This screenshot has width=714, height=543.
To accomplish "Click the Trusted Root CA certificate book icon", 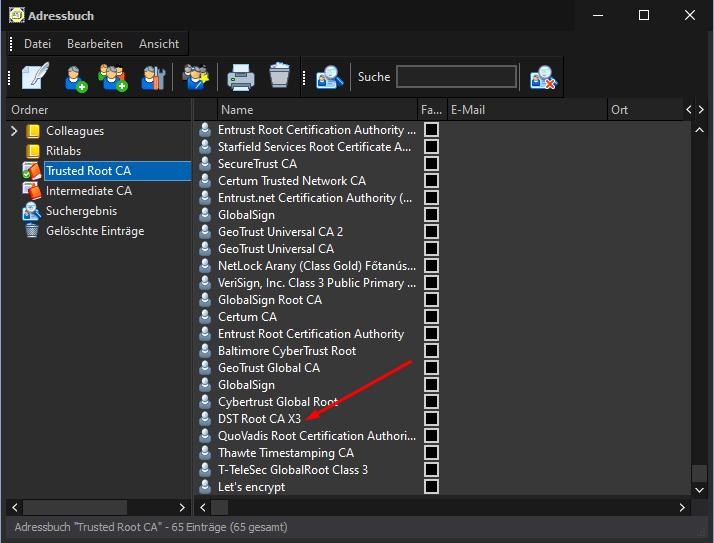I will [32, 170].
